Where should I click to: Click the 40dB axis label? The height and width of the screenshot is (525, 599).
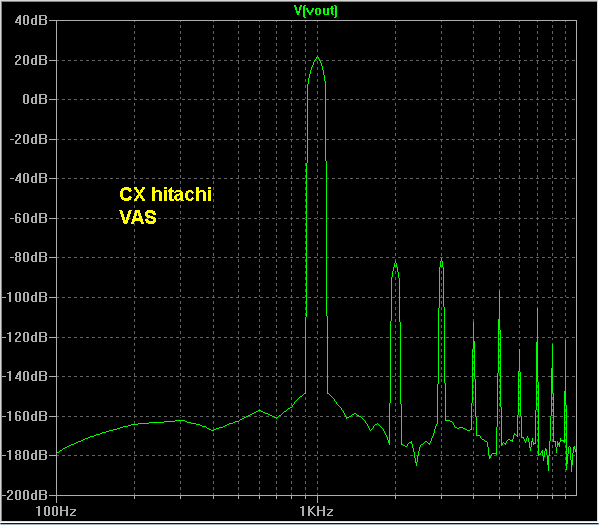click(x=31, y=20)
